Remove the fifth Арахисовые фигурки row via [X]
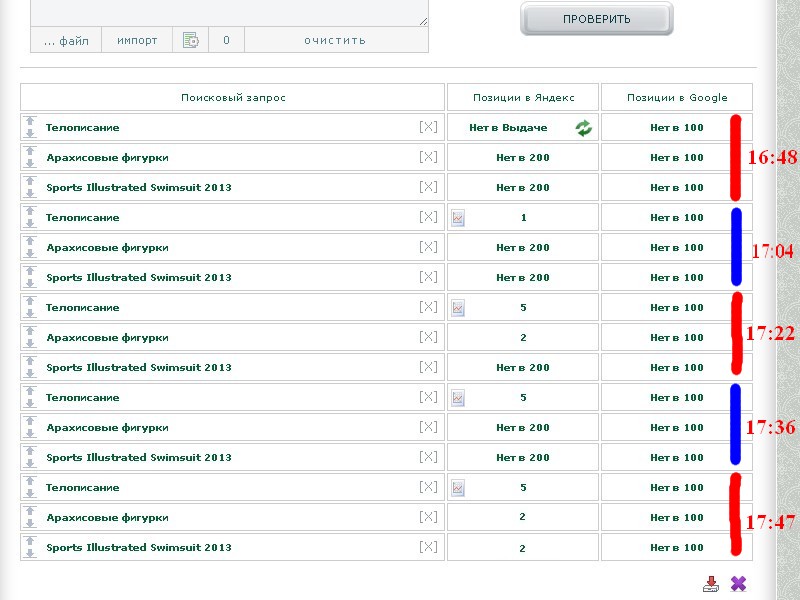This screenshot has height=600, width=800. pos(428,517)
